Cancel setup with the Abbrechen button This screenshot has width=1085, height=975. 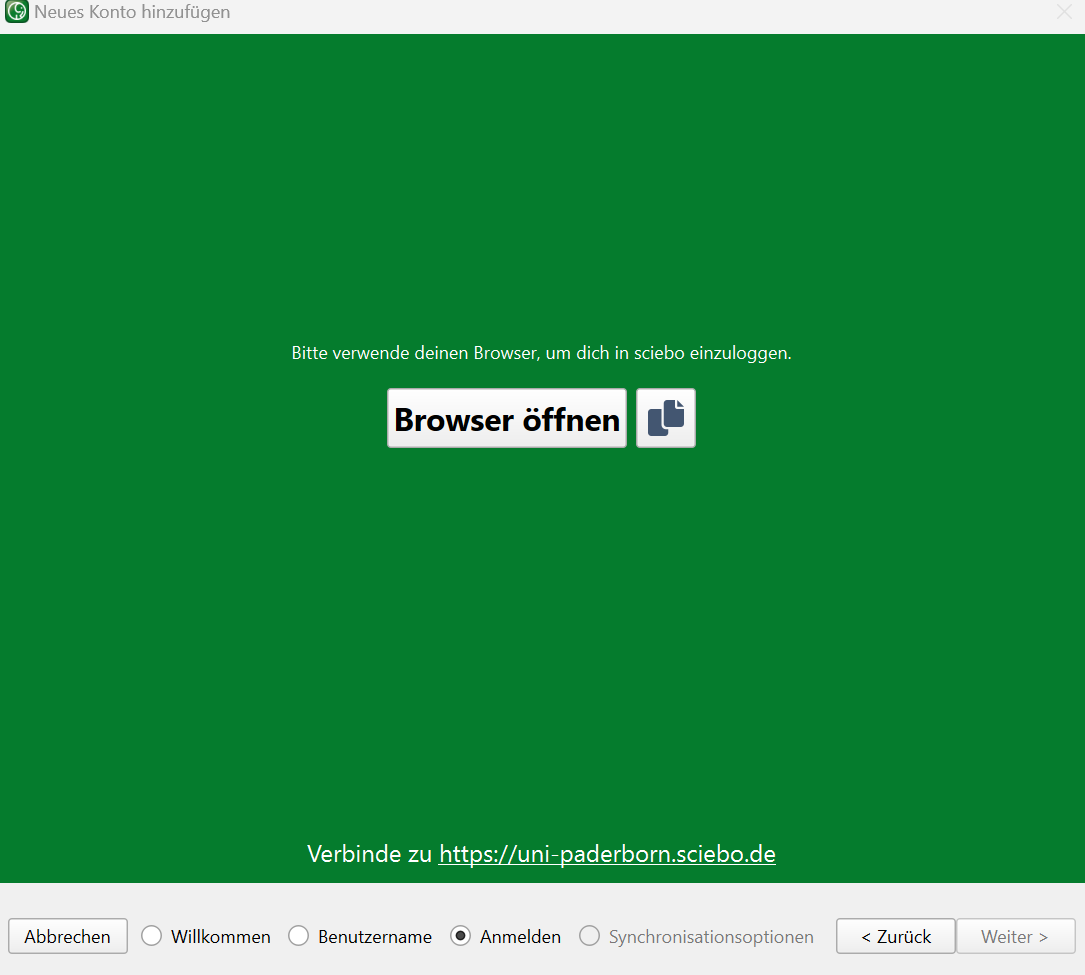click(x=68, y=937)
